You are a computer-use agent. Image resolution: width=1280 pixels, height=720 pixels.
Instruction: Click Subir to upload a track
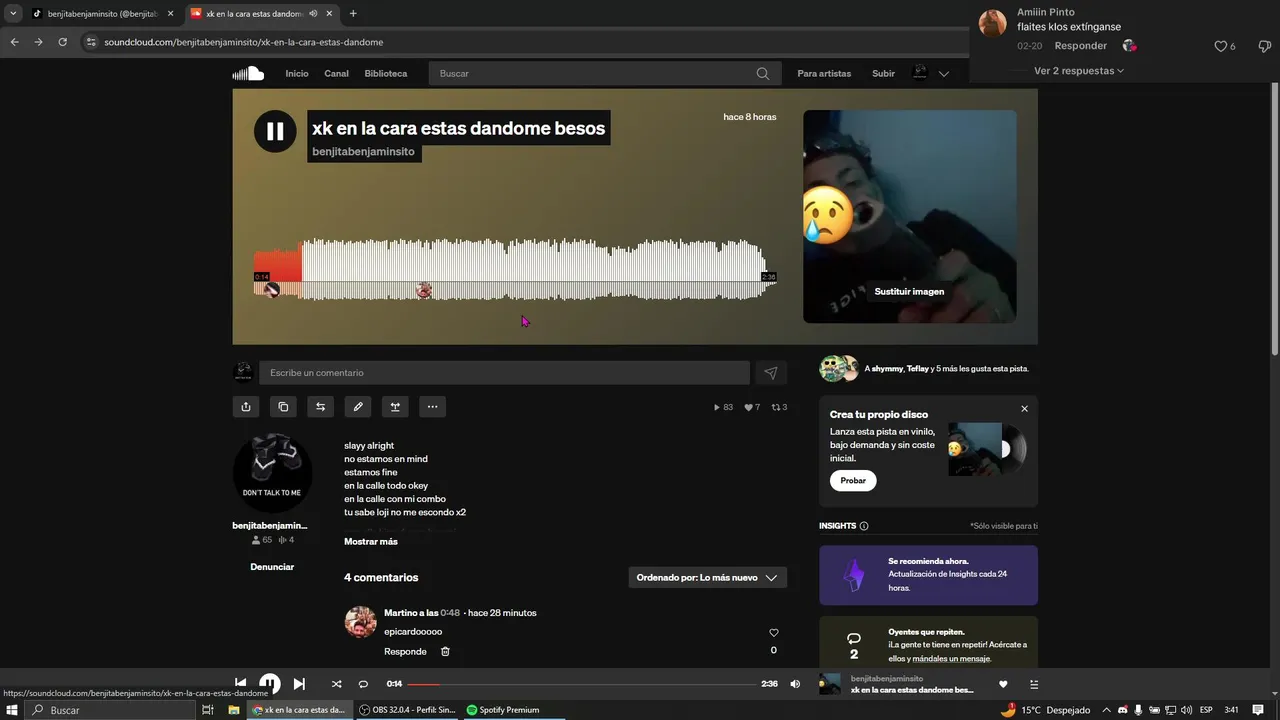(x=883, y=73)
